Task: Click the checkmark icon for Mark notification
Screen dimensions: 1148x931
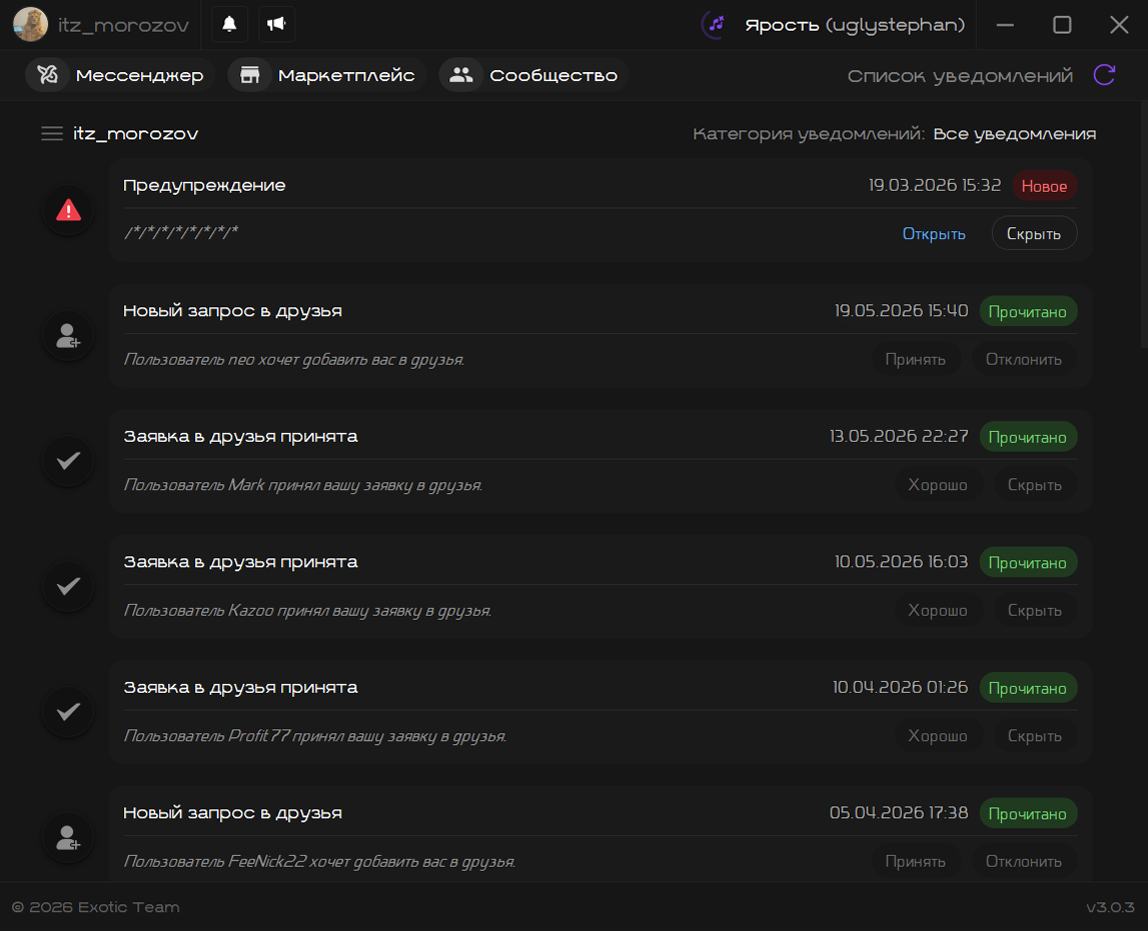Action: tap(68, 461)
